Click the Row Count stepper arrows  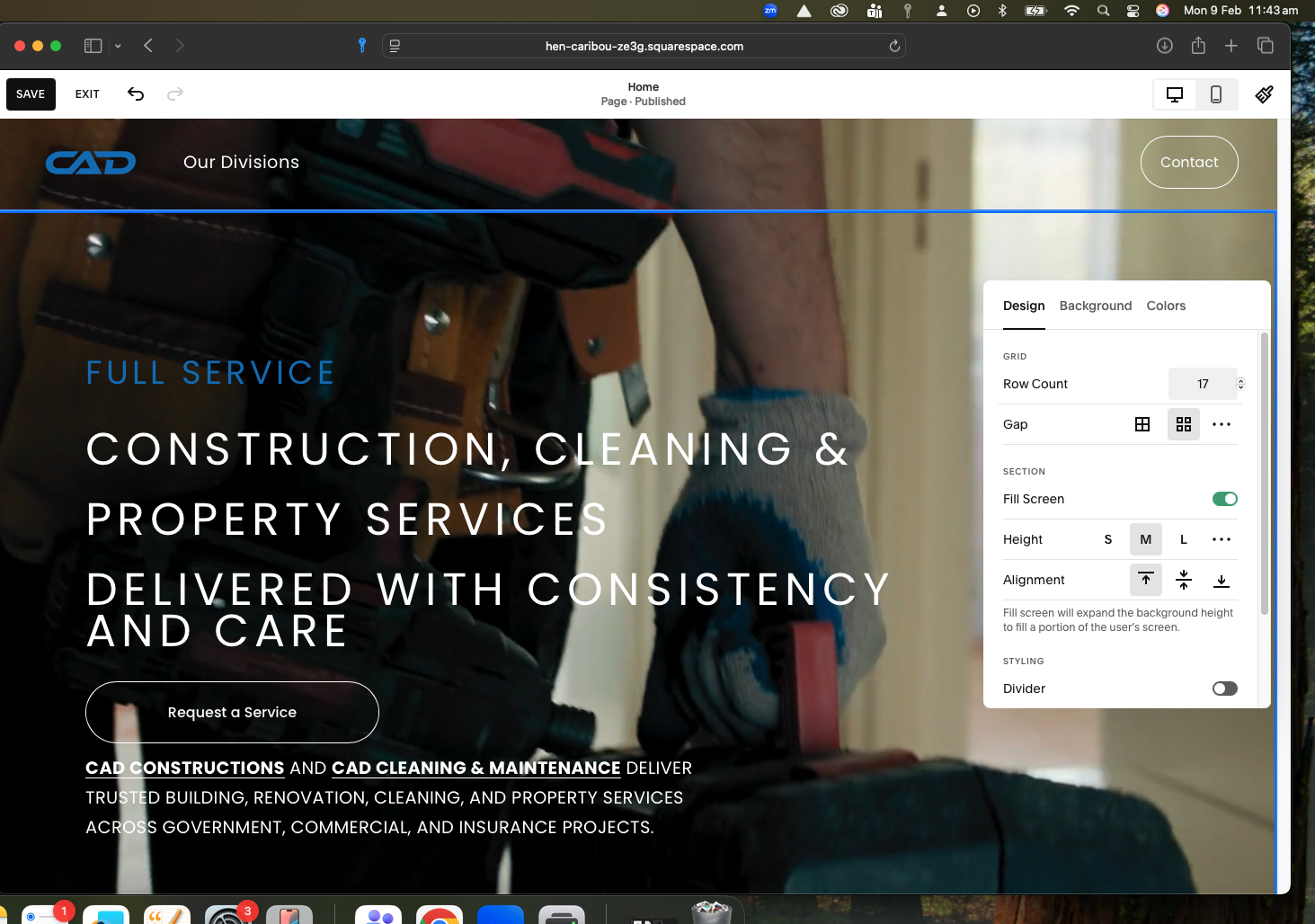coord(1241,384)
